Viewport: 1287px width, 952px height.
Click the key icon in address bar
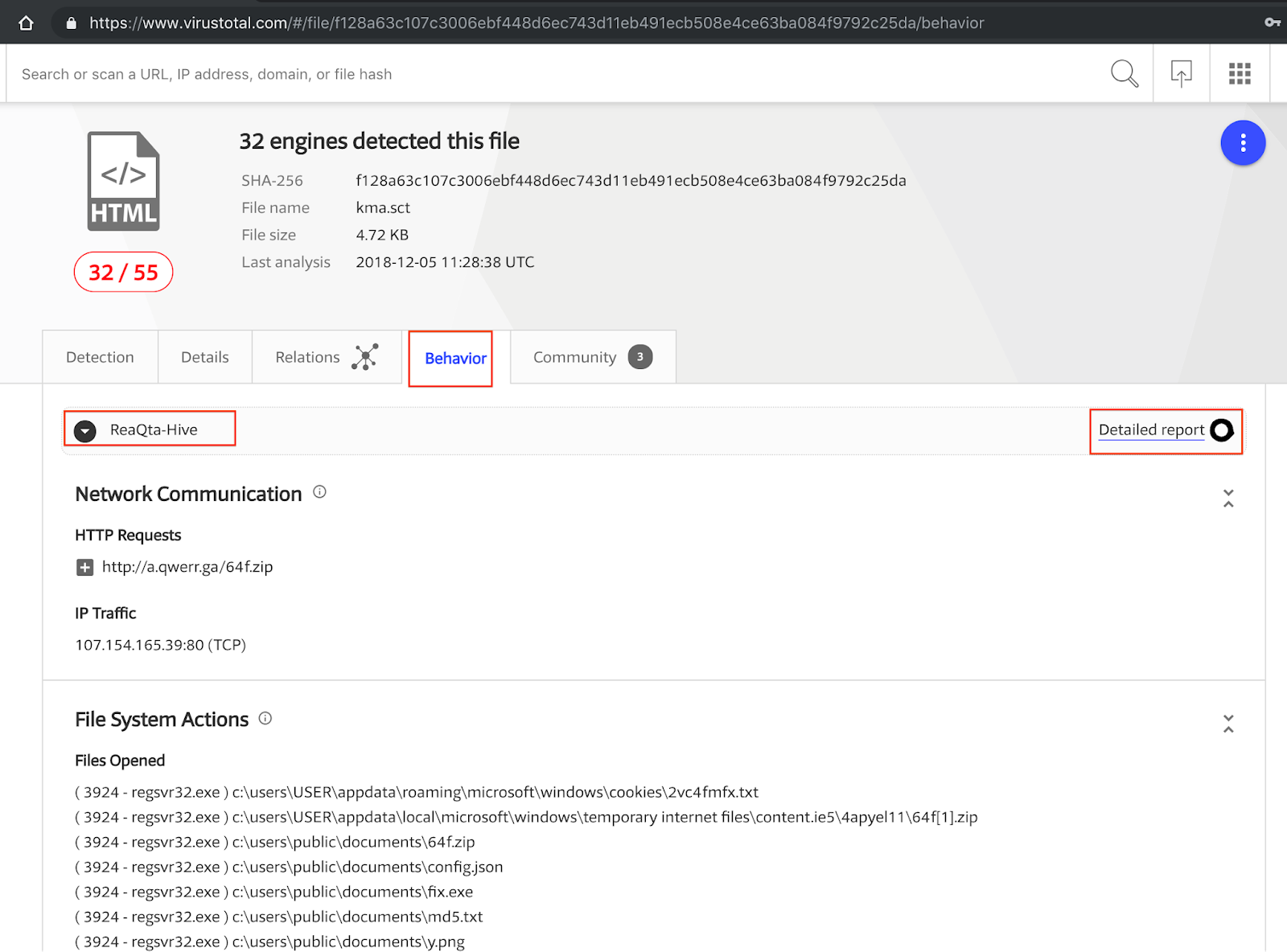pos(1272,23)
